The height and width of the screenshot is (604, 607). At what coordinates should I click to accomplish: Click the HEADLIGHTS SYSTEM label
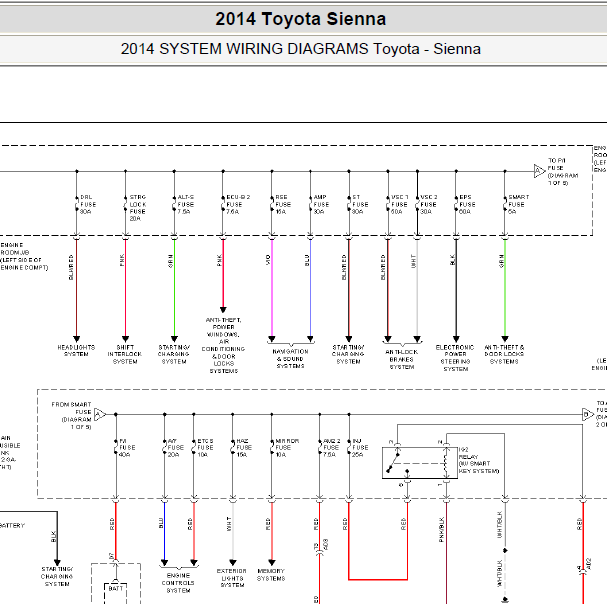pyautogui.click(x=76, y=350)
